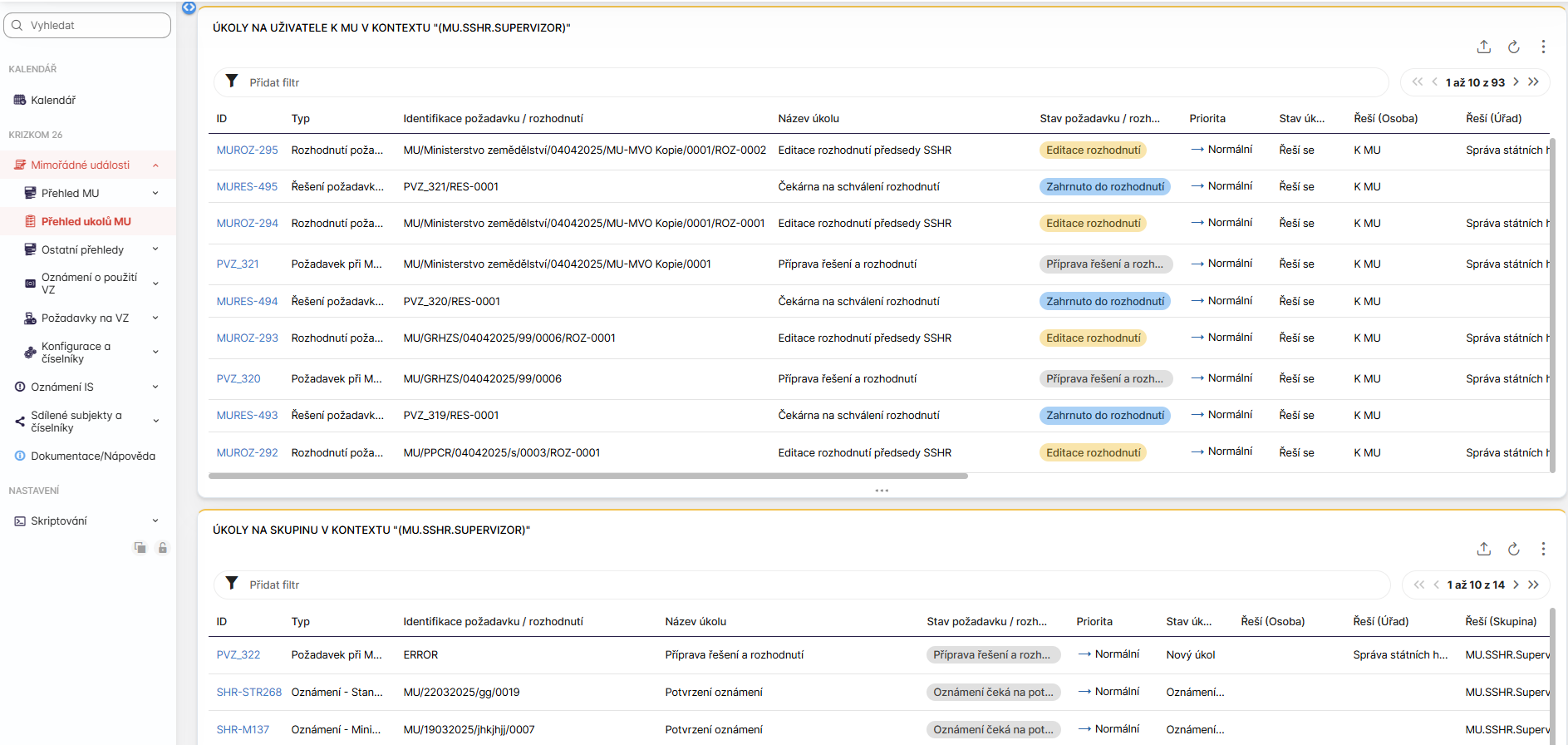Go to next page in bottom table
The height and width of the screenshot is (745, 1568).
tap(1516, 585)
